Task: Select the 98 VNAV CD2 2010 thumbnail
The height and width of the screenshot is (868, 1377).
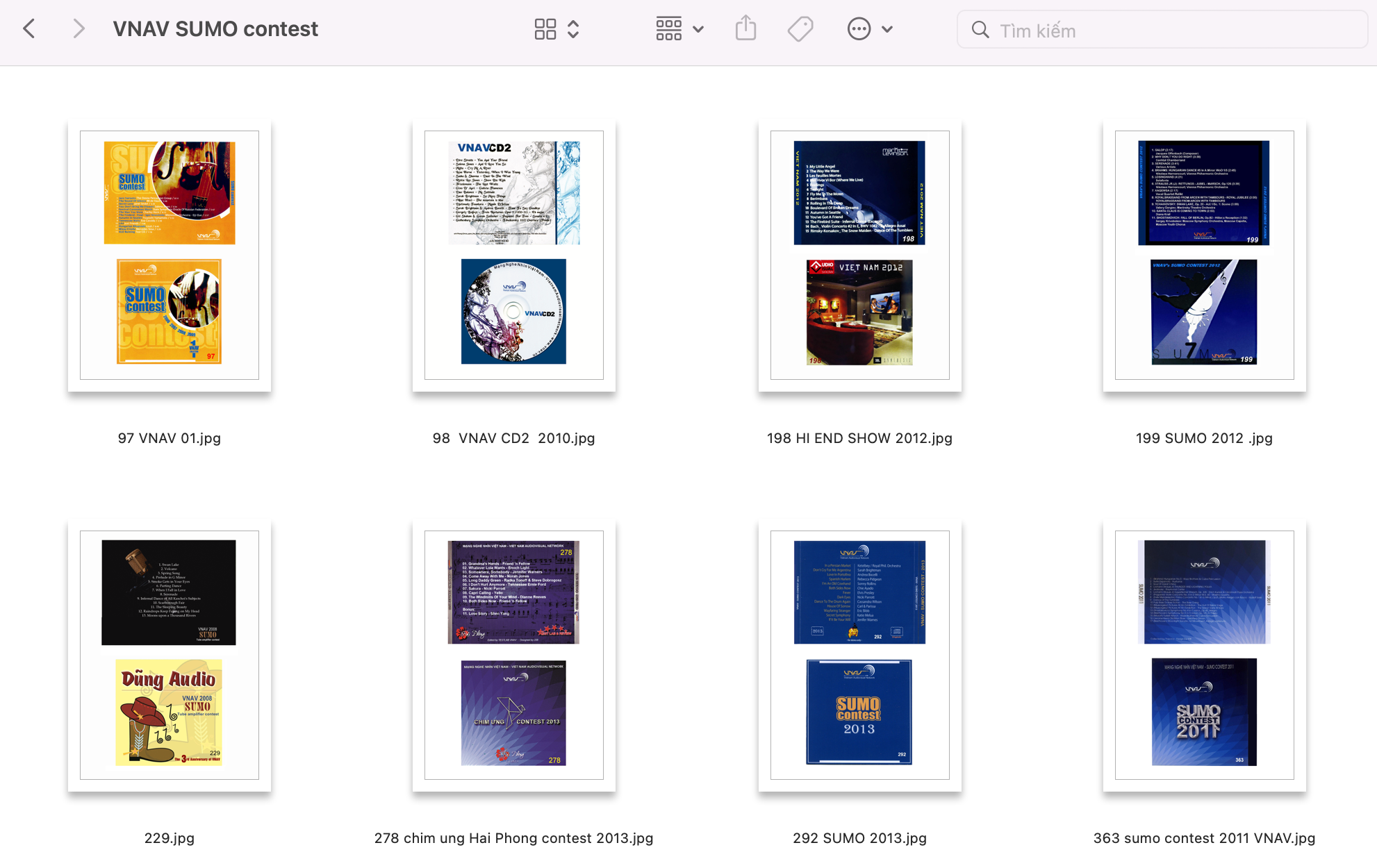Action: click(x=514, y=255)
